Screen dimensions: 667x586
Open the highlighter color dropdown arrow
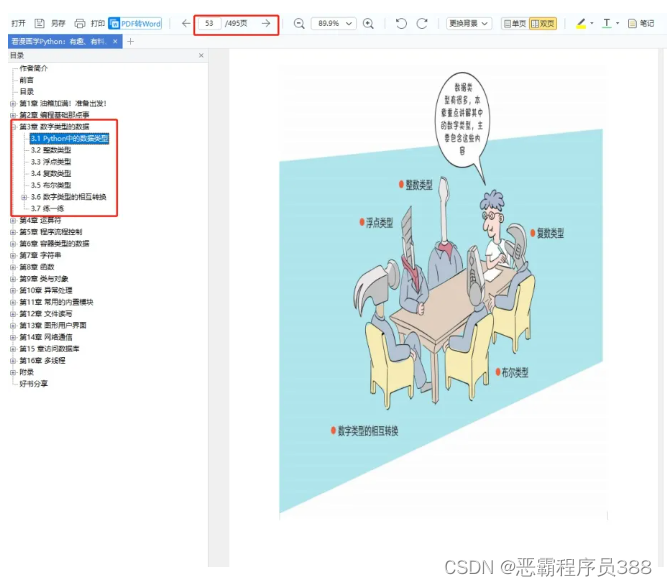pyautogui.click(x=592, y=23)
